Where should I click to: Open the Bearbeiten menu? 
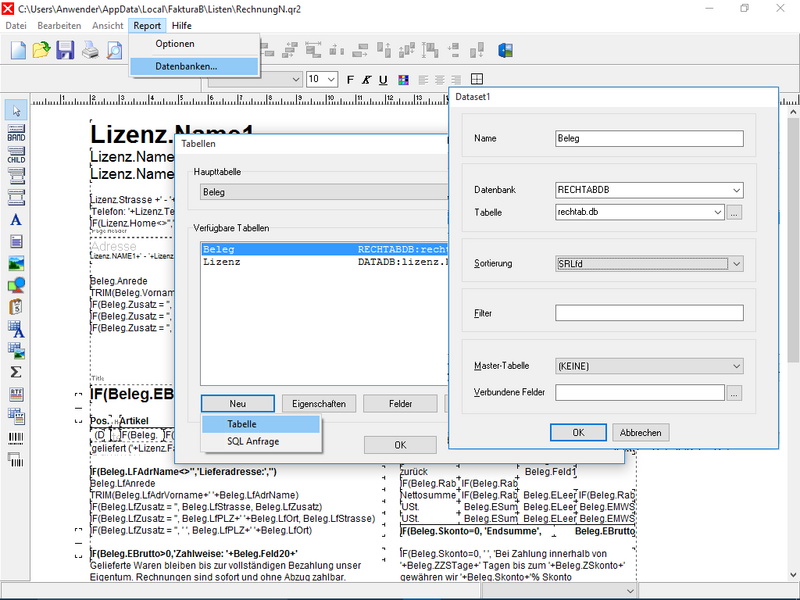coord(59,26)
